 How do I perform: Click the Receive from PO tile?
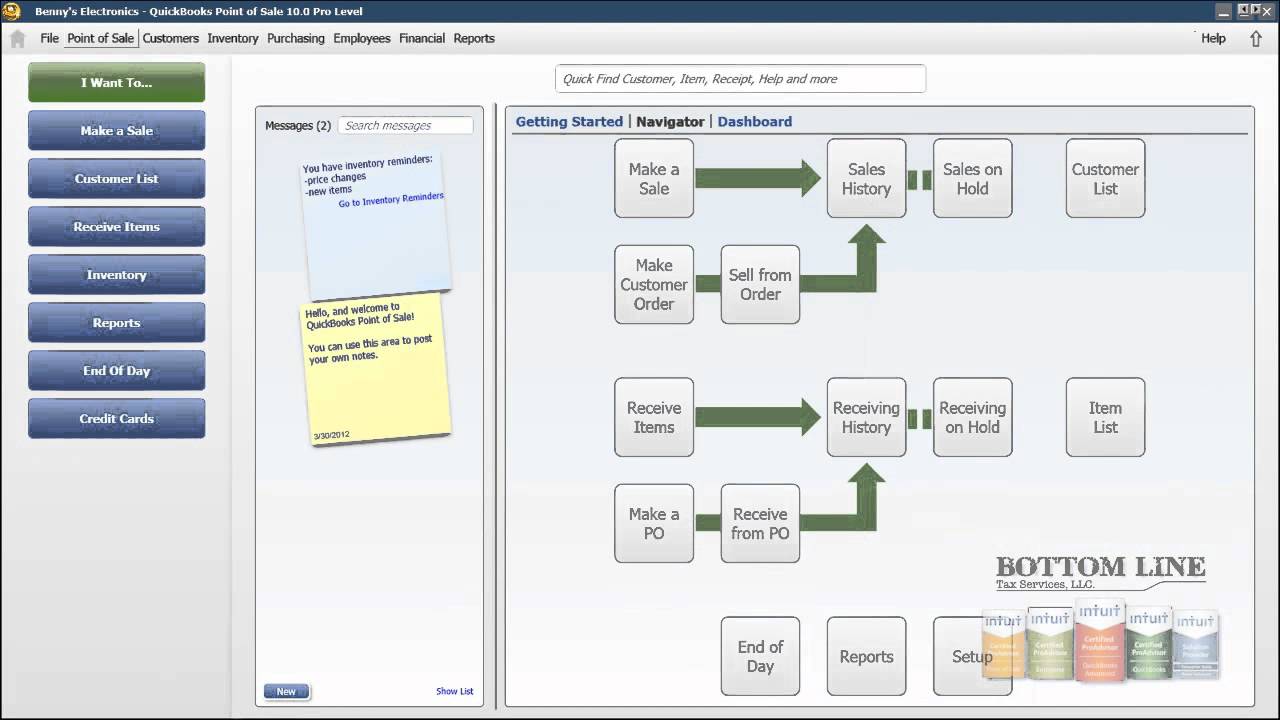[760, 523]
